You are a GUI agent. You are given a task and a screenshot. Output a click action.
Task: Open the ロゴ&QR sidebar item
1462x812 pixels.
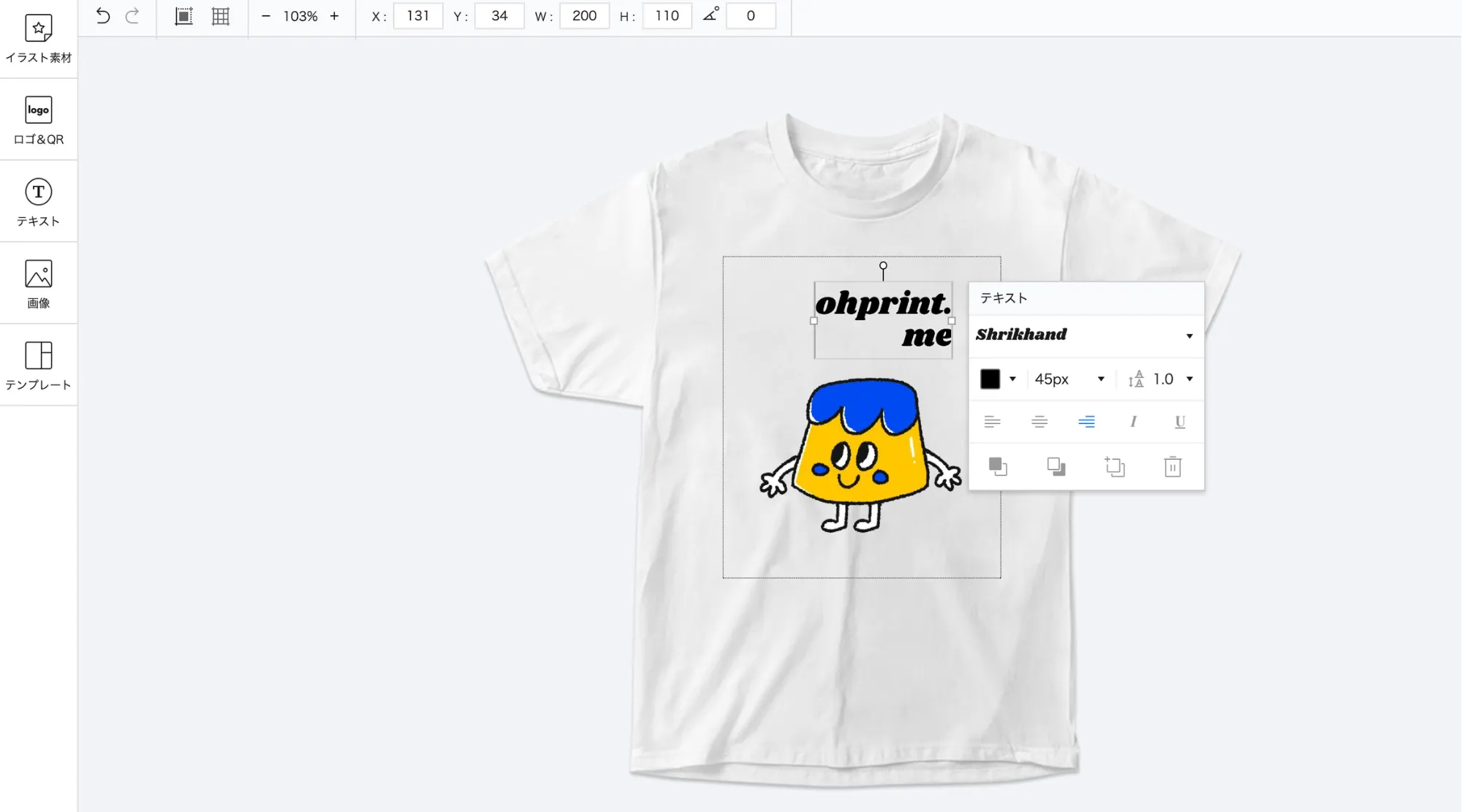tap(38, 121)
